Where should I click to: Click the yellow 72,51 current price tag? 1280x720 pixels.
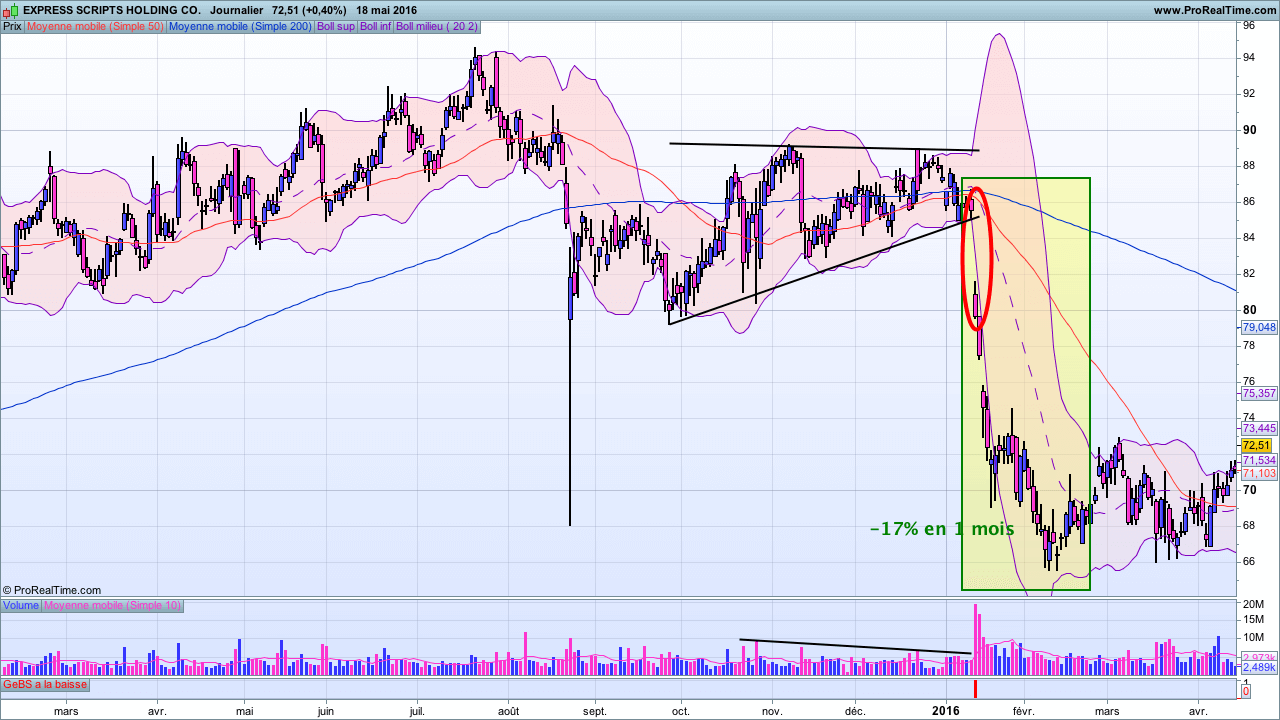coord(1256,445)
